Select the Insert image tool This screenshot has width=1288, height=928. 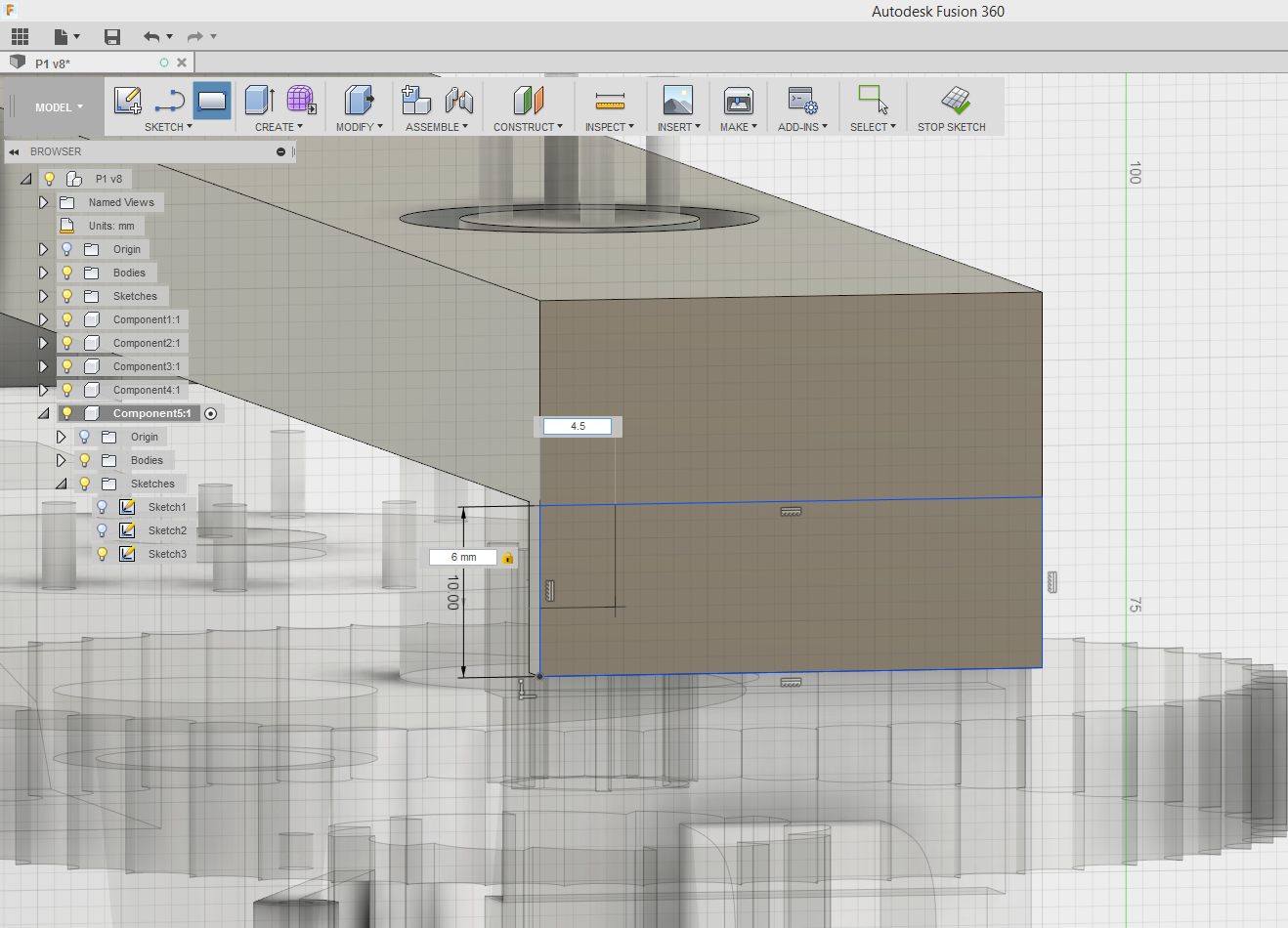coord(677,100)
